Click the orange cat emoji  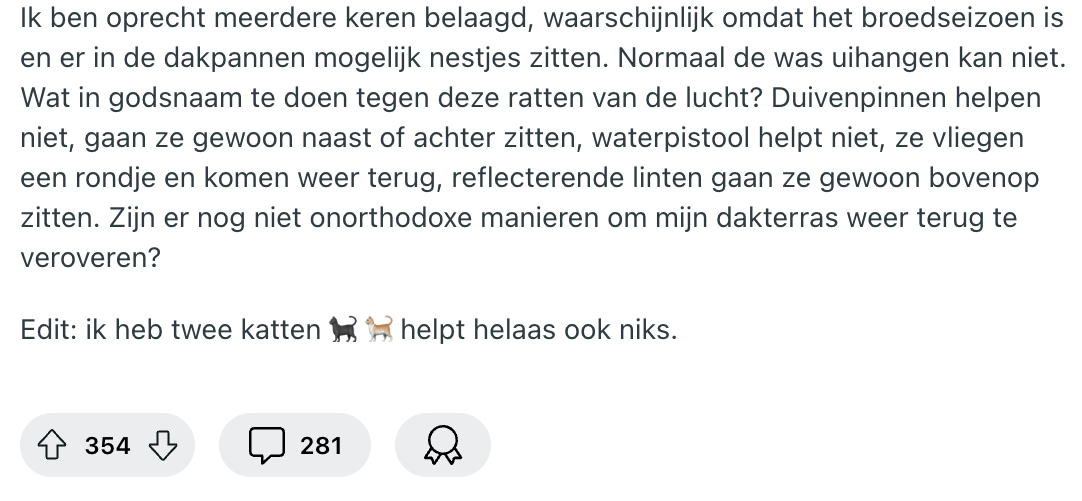(381, 329)
